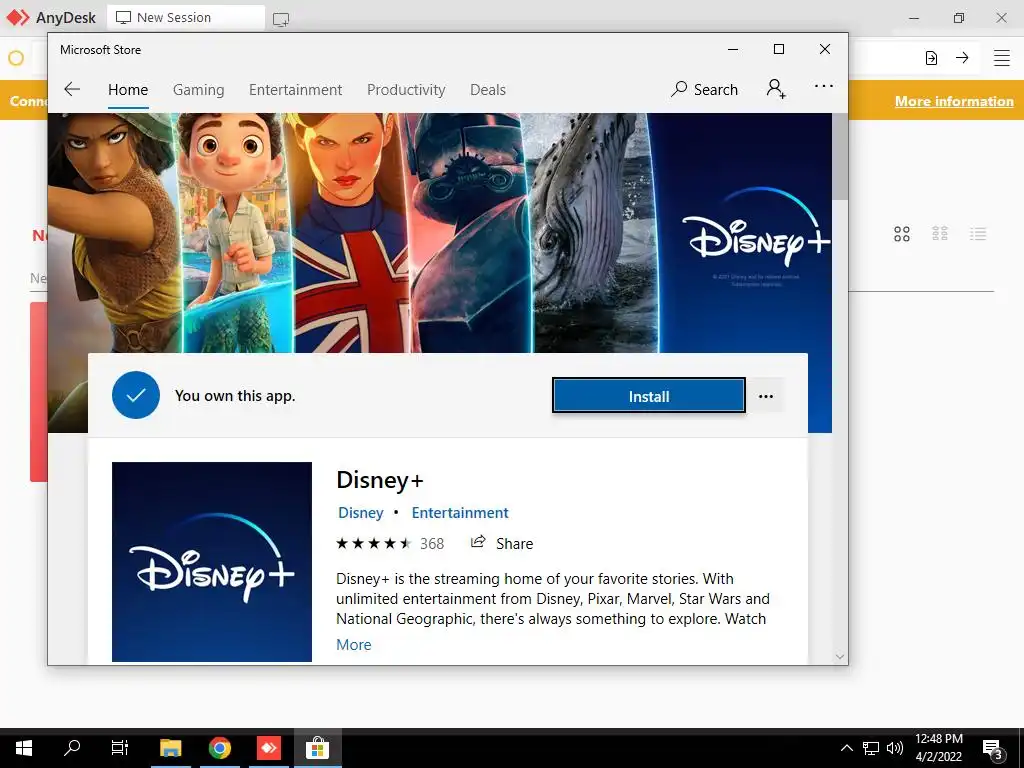Open the Microsoft Store taskbar icon
This screenshot has width=1024, height=768.
[x=317, y=748]
